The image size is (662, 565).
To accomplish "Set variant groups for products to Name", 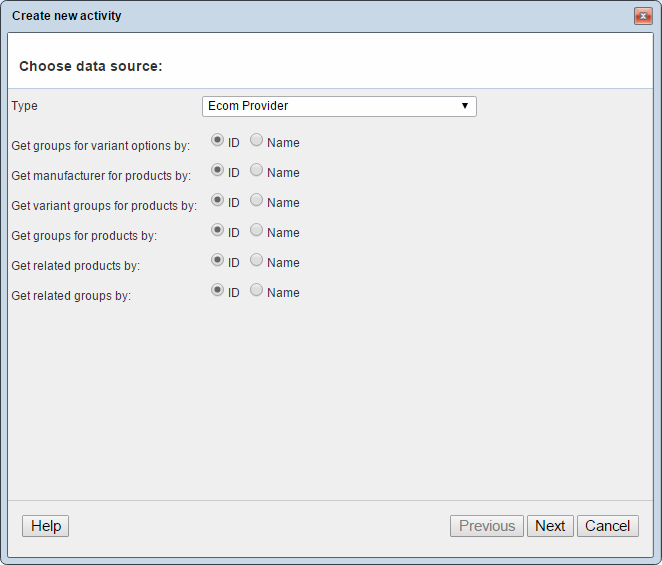I will click(257, 201).
